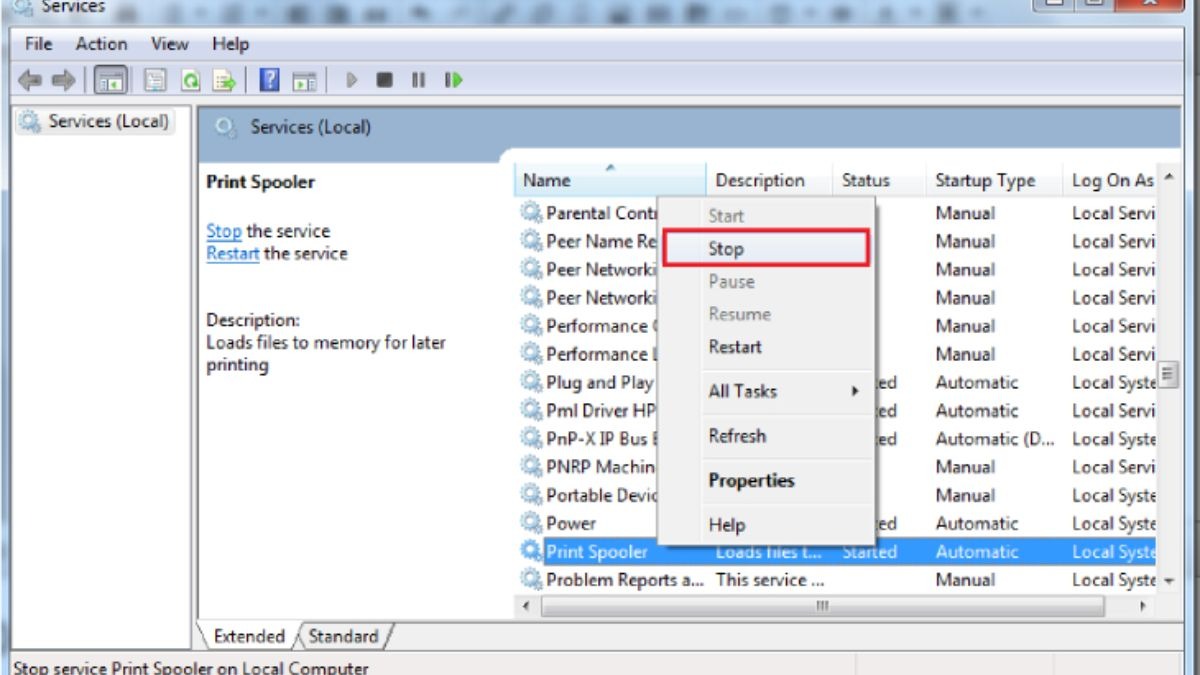1200x675 pixels.
Task: Click the Export List toolbar icon
Action: tap(224, 80)
